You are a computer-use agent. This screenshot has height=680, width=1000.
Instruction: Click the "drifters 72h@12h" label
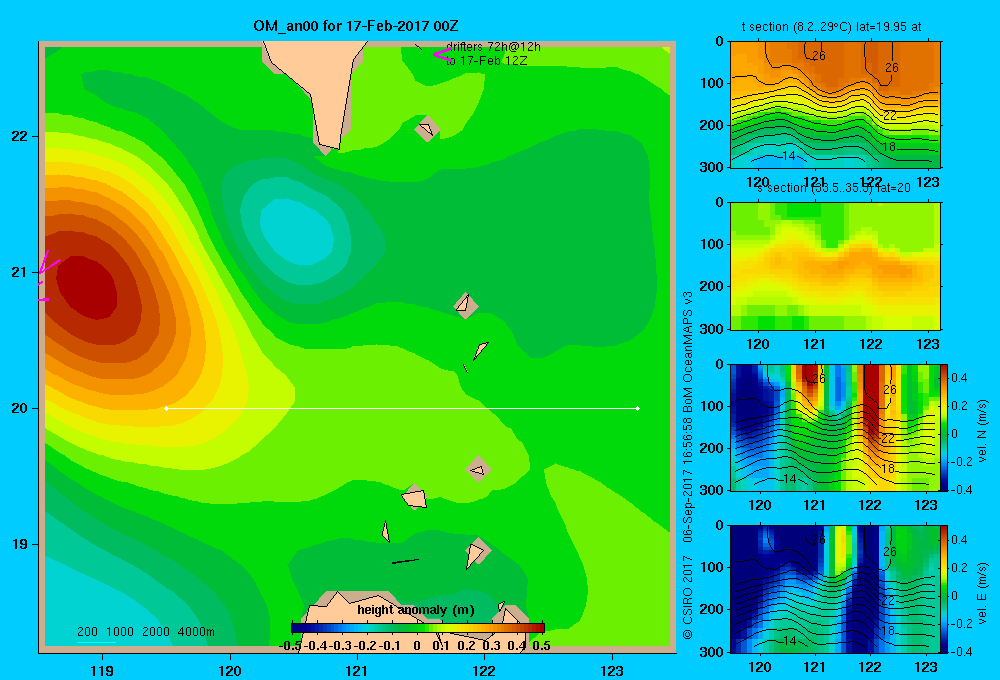(493, 47)
